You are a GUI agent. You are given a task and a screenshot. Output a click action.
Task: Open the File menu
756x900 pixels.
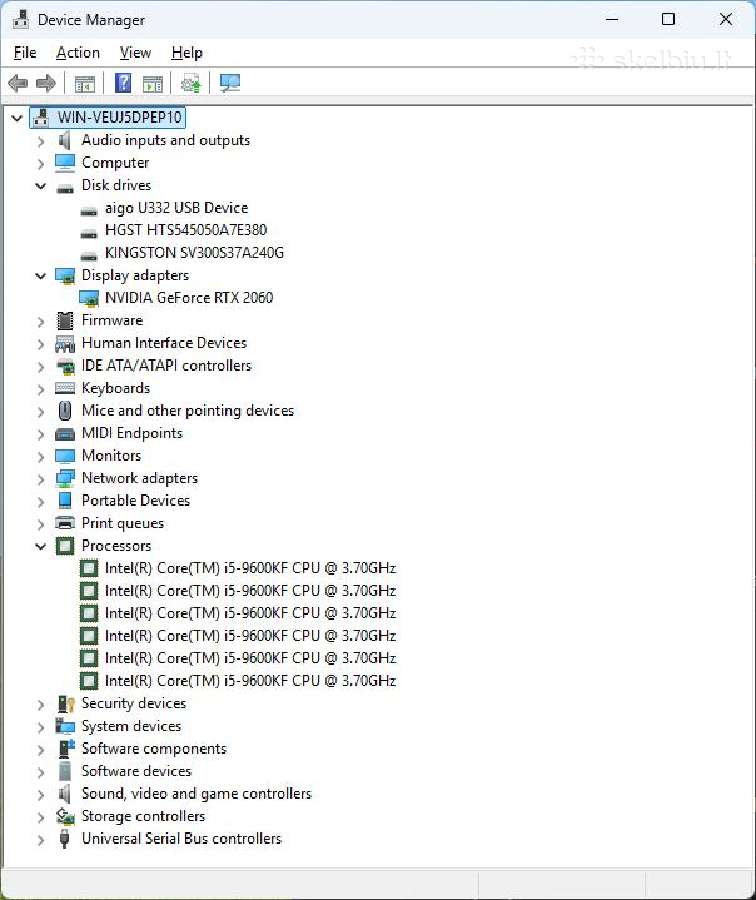pyautogui.click(x=25, y=53)
